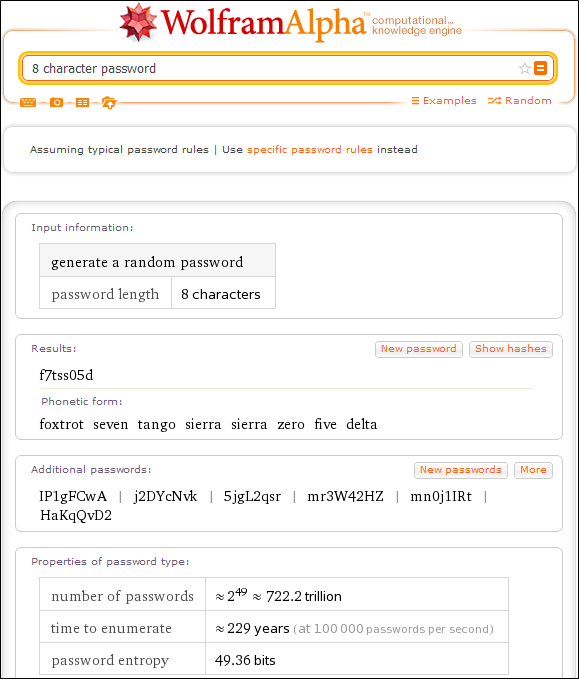The image size is (579, 679).
Task: Click the Show hashes button
Action: pos(511,349)
